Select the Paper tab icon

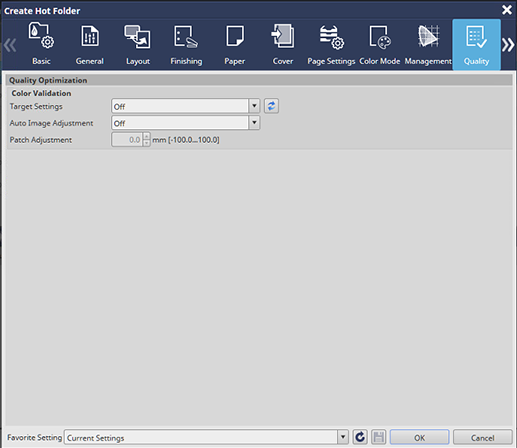(x=235, y=36)
